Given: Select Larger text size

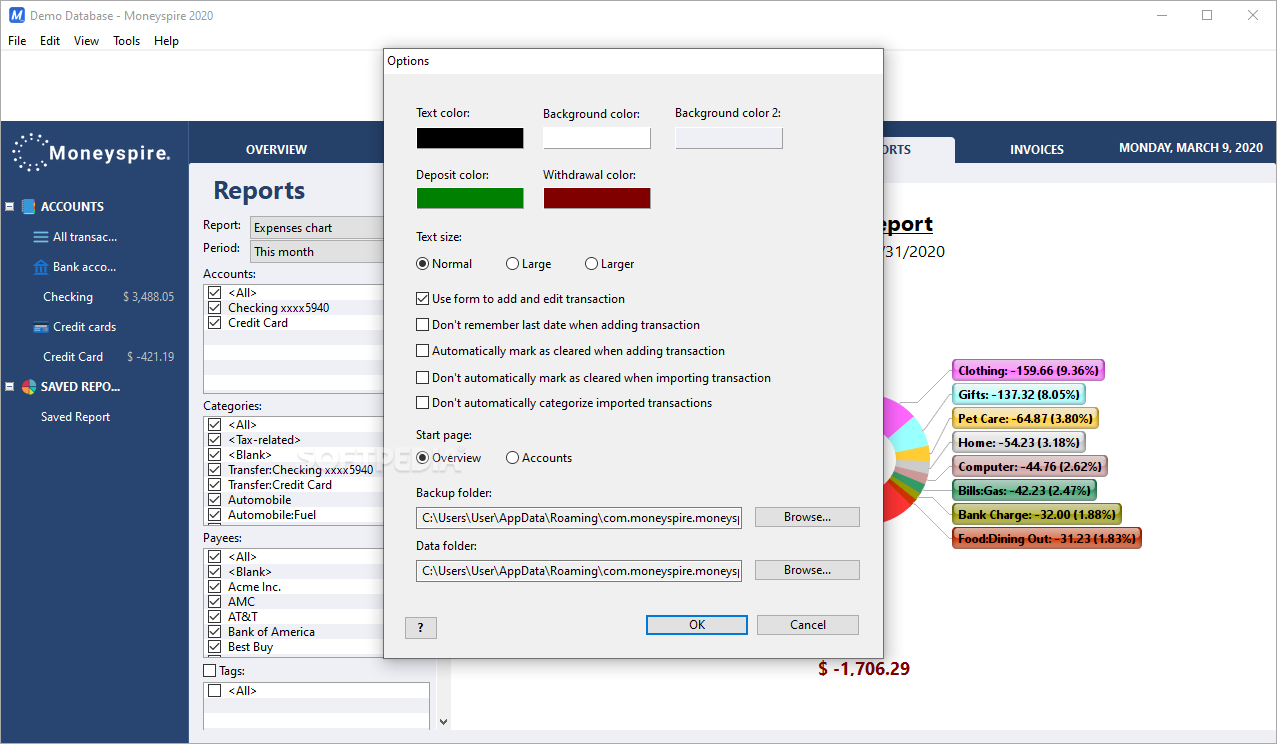Looking at the screenshot, I should coord(610,264).
